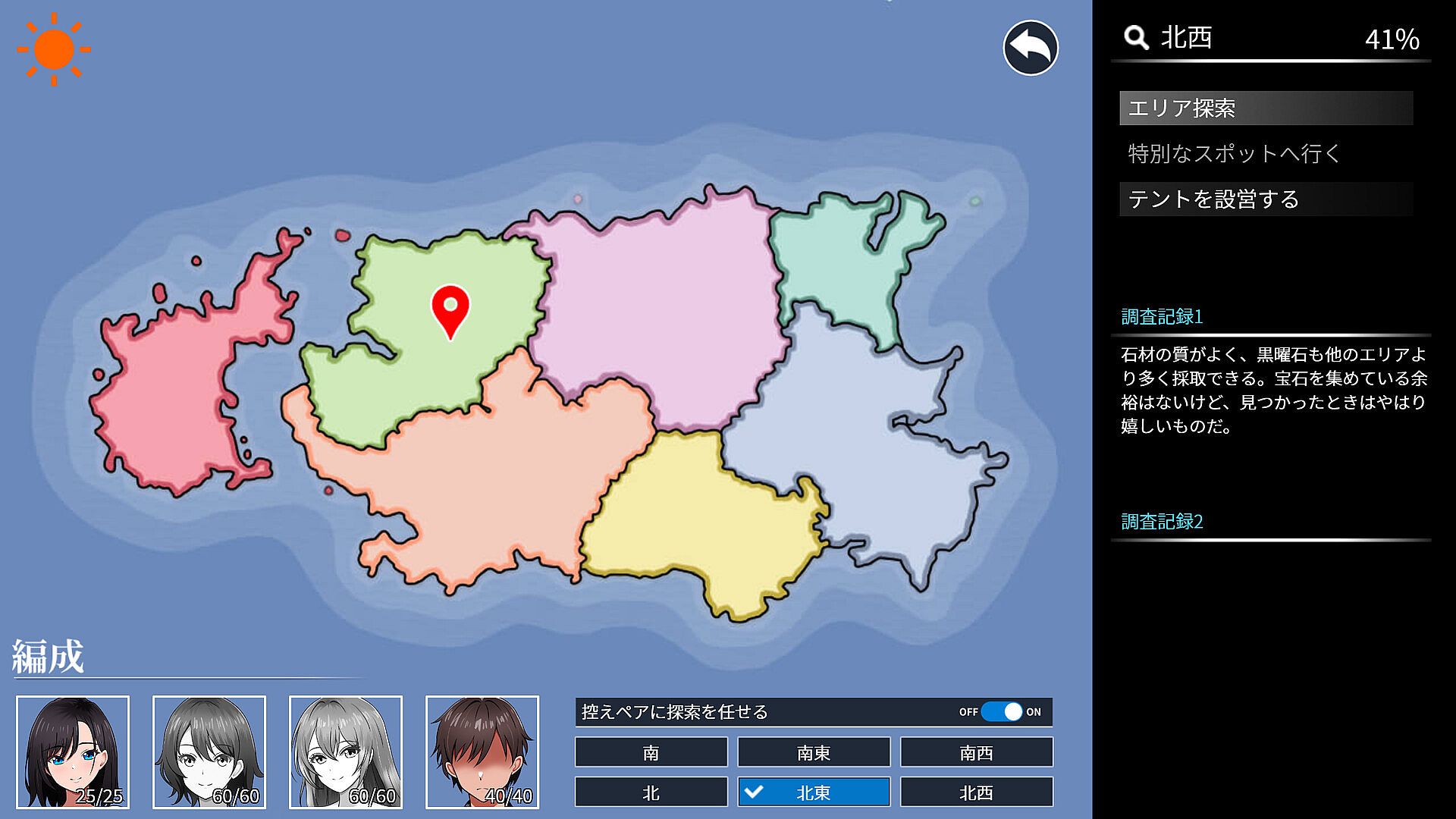The width and height of the screenshot is (1456, 819).
Task: Click テントを設営する option
Action: 1266,199
